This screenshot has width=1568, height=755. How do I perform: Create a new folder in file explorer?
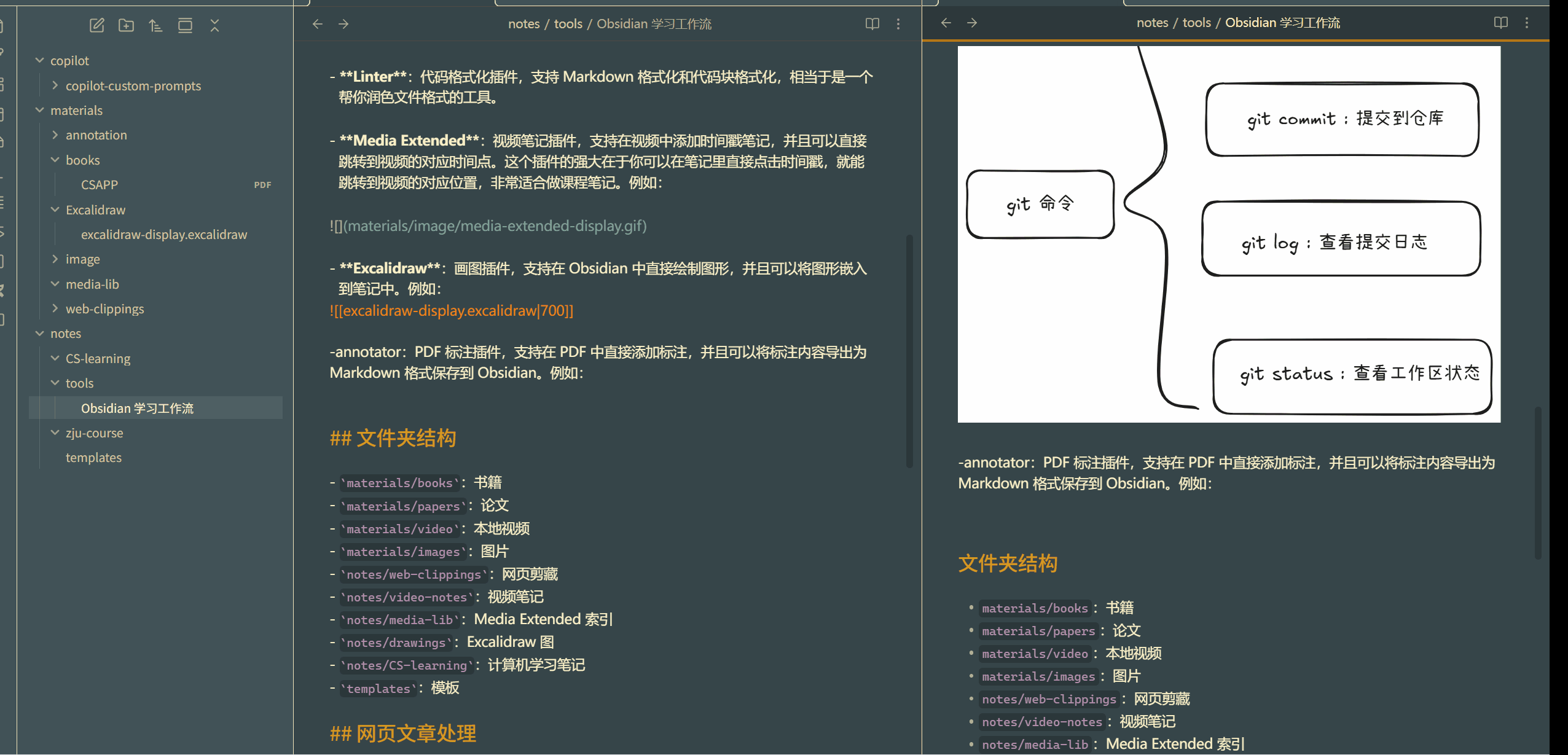click(x=126, y=25)
